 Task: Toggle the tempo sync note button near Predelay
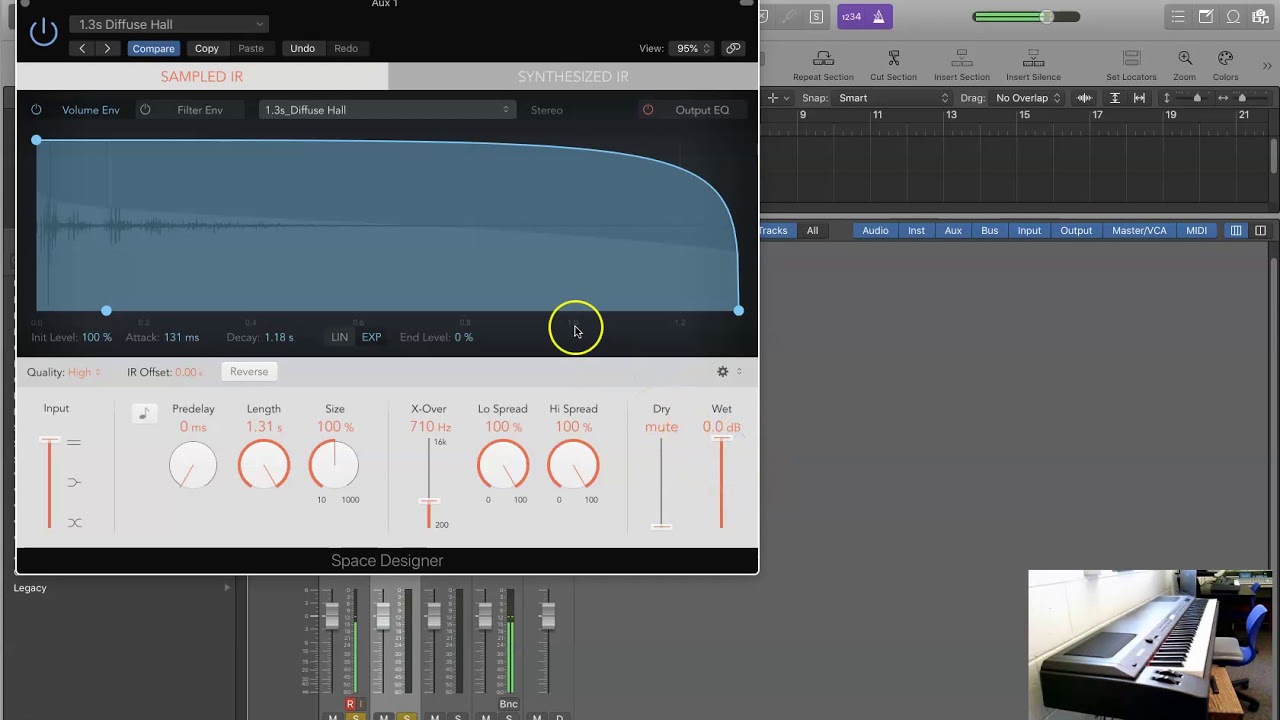(x=144, y=414)
